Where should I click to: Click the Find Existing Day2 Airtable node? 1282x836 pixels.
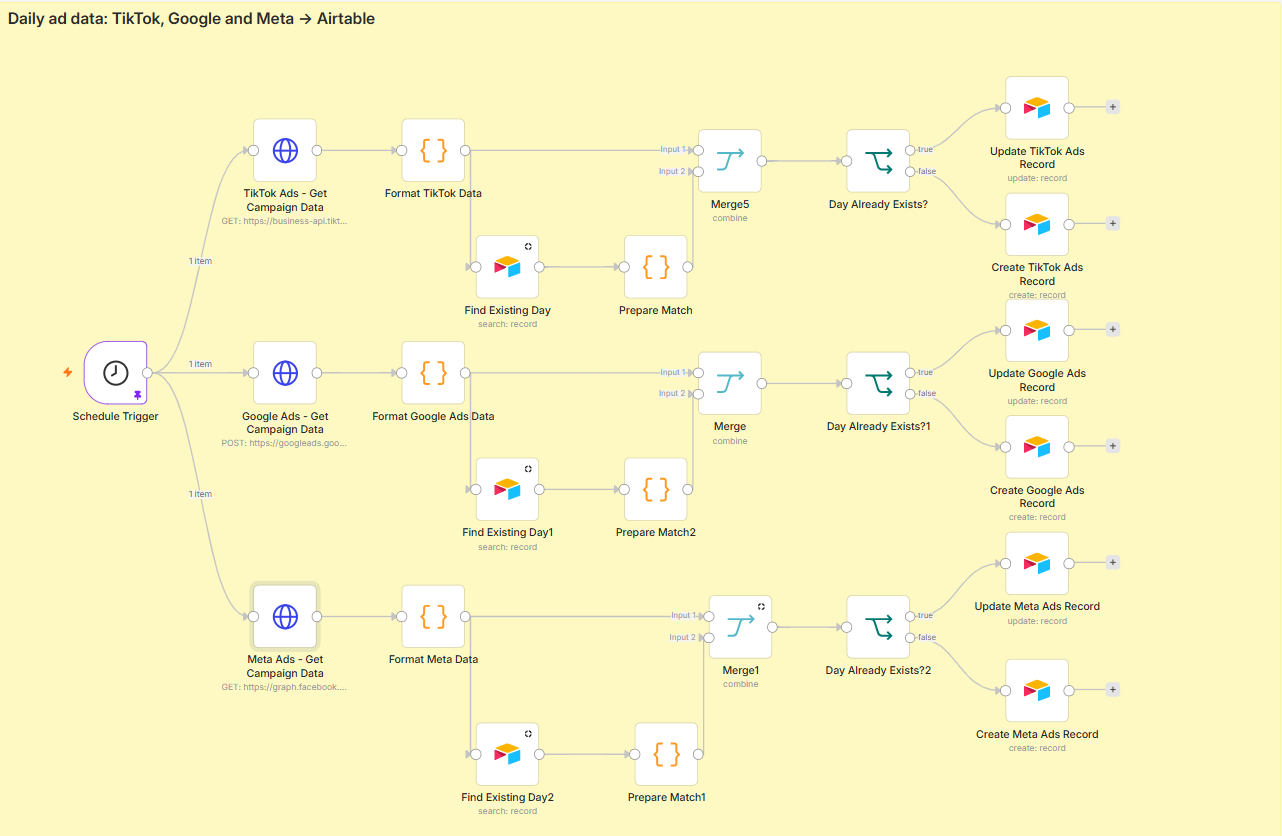click(x=507, y=754)
